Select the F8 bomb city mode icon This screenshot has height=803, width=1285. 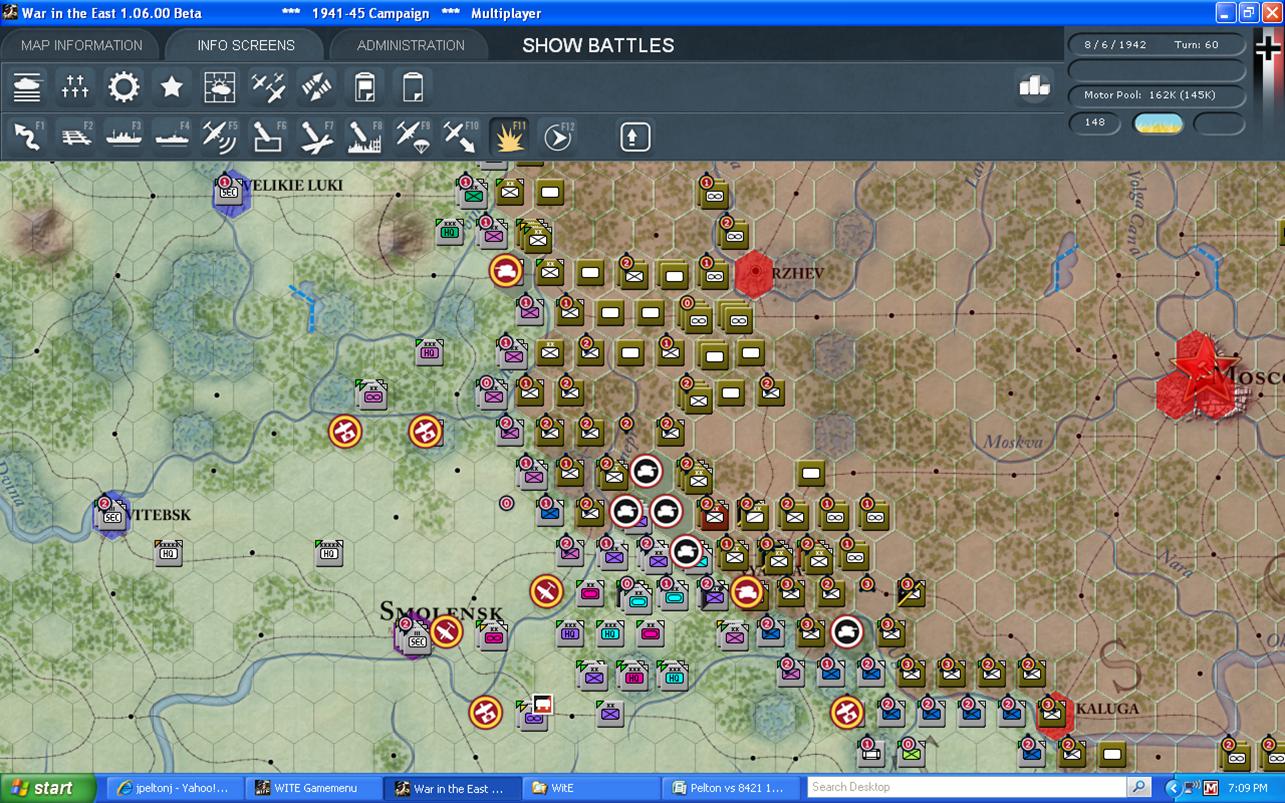pyautogui.click(x=364, y=136)
